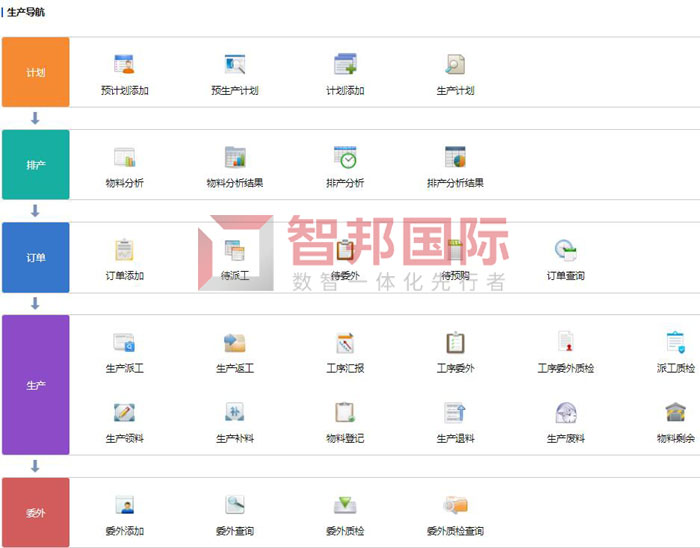
Task: Select the 工序汇报 icon
Action: [x=345, y=344]
